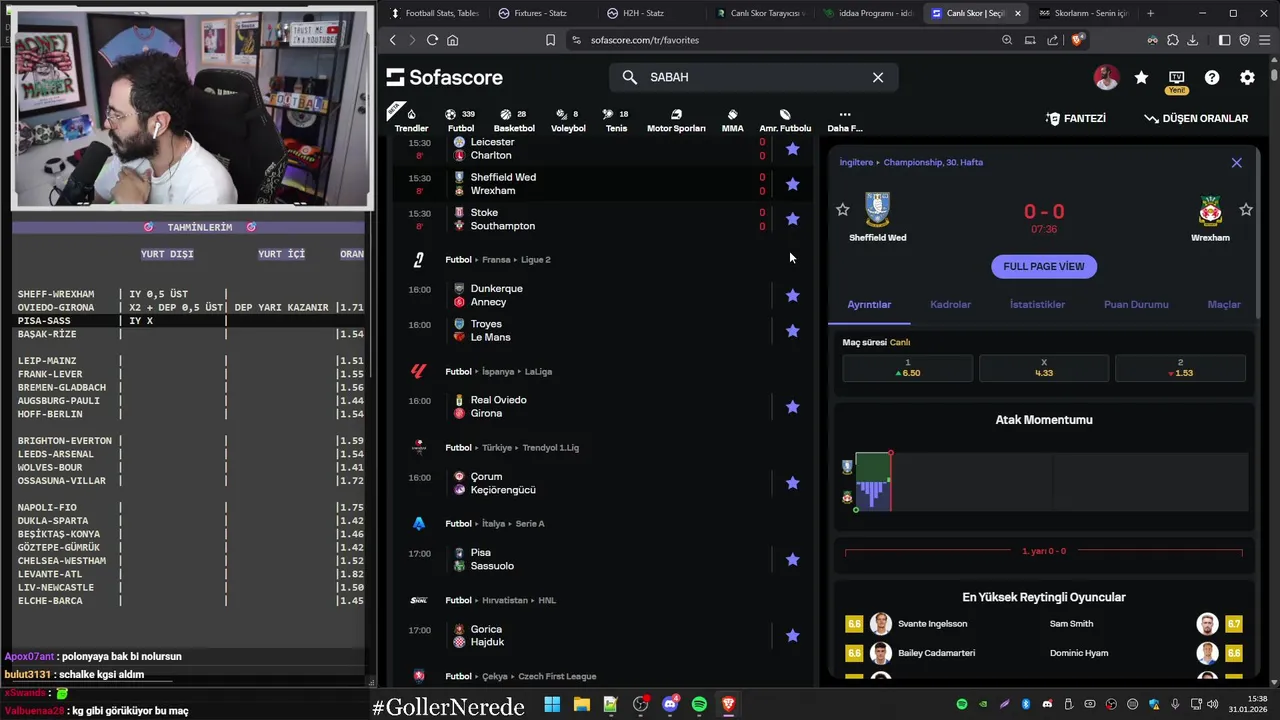This screenshot has height=720, width=1280.
Task: Select the Ayrıntılar tab
Action: 869,304
